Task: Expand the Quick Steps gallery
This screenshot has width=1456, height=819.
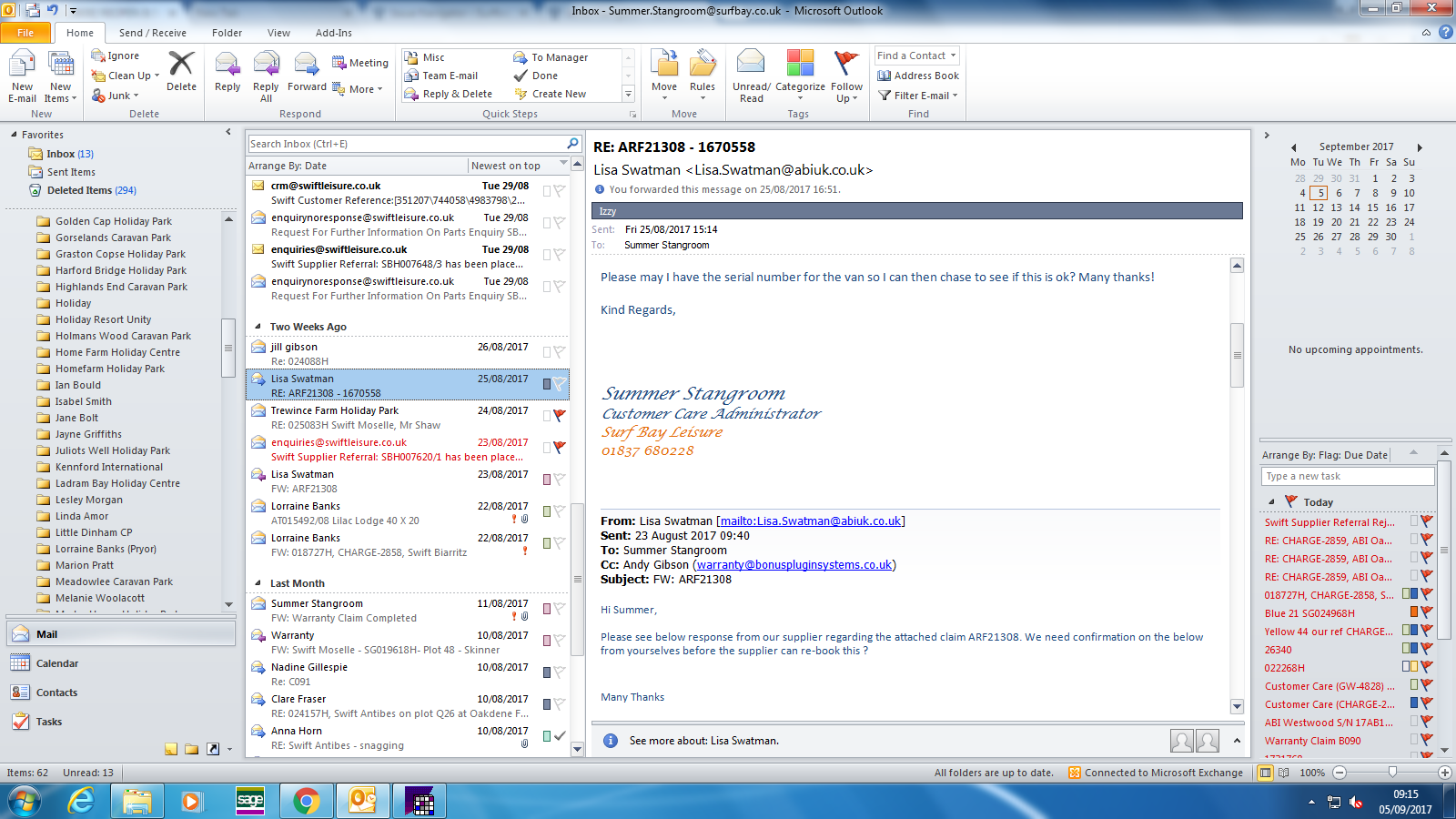Action: pos(628,94)
